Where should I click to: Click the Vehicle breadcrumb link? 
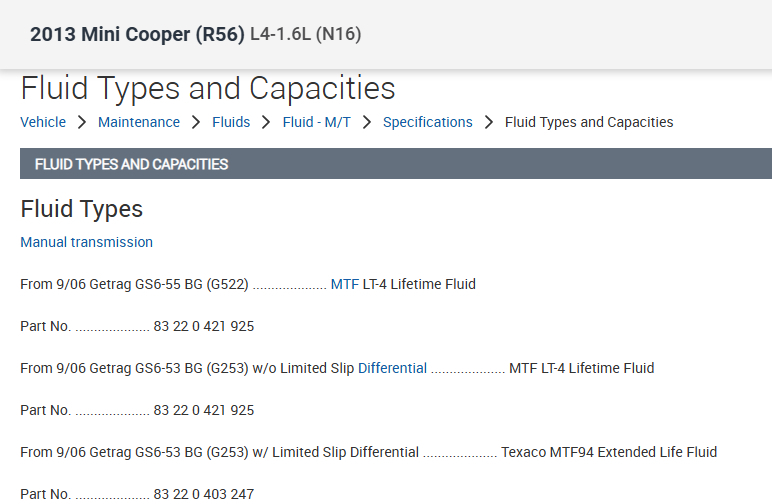(x=43, y=122)
